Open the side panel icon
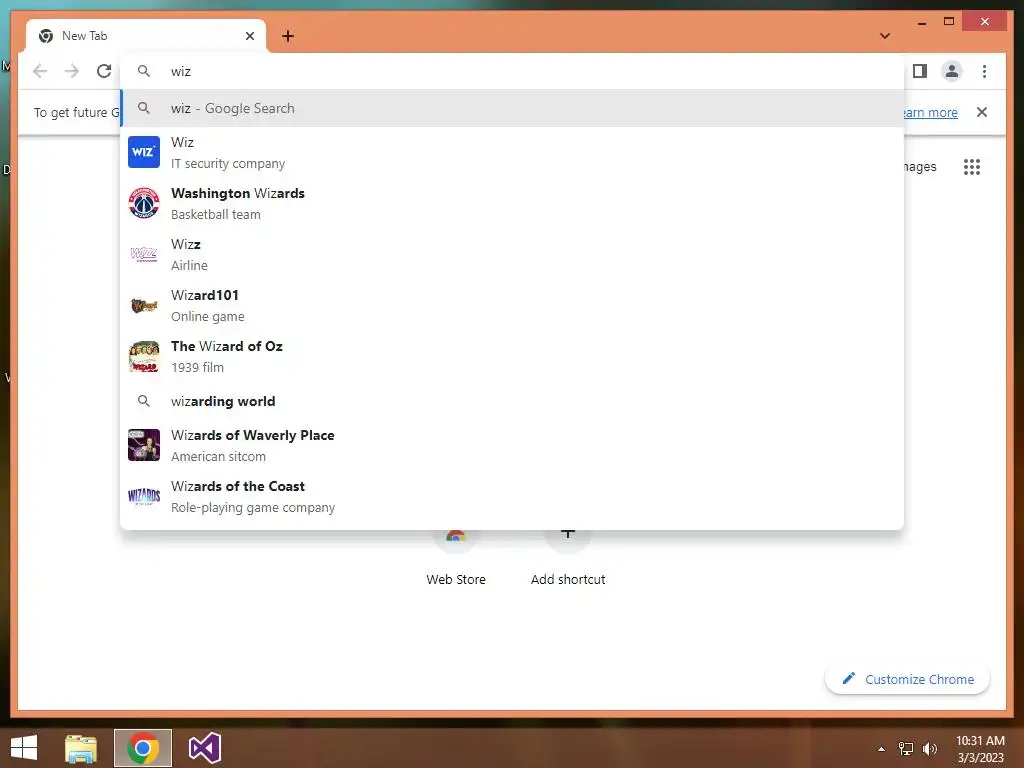This screenshot has width=1024, height=768. point(920,71)
